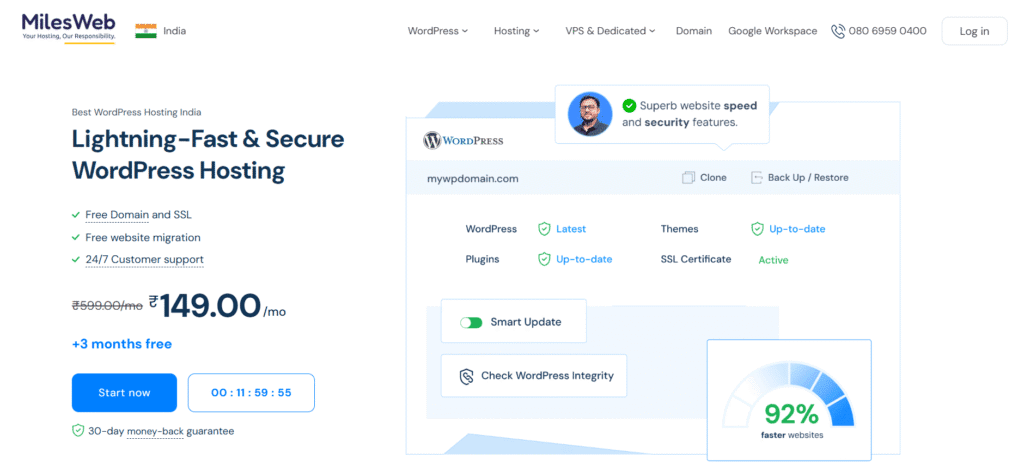Click the Back Up / Restore icon

757,178
